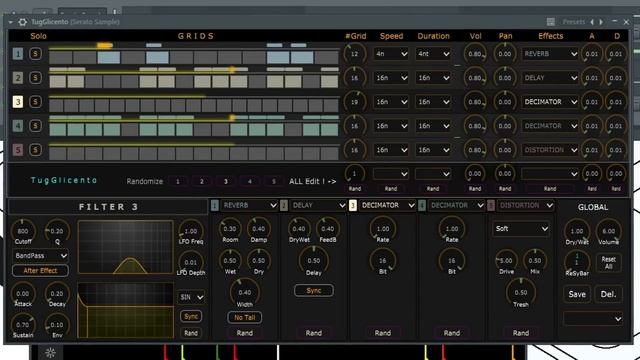The height and width of the screenshot is (360, 640).
Task: Open distortion Soft mode dropdown
Action: (521, 229)
